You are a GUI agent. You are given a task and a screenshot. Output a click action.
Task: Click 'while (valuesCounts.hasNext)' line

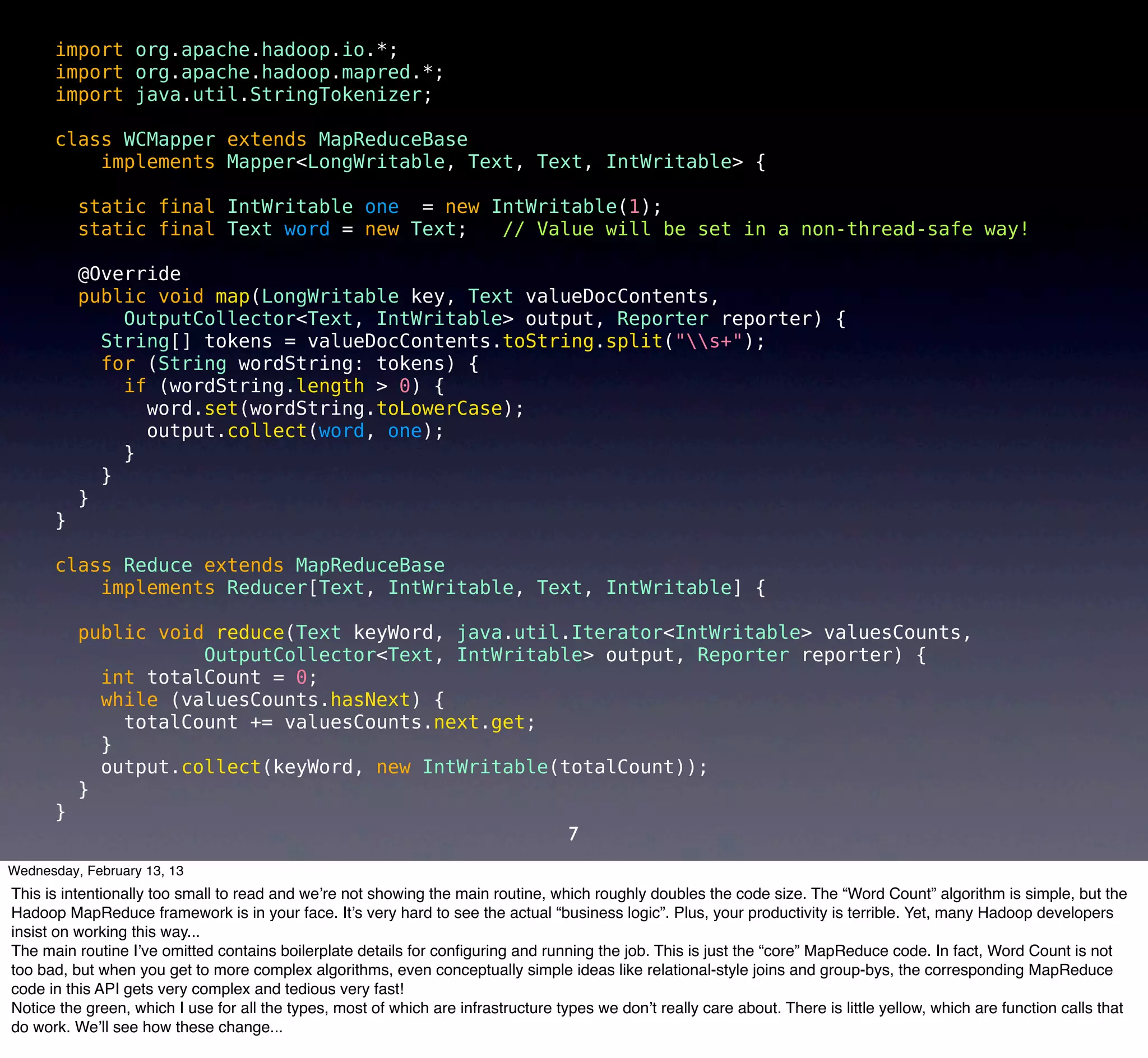[272, 699]
